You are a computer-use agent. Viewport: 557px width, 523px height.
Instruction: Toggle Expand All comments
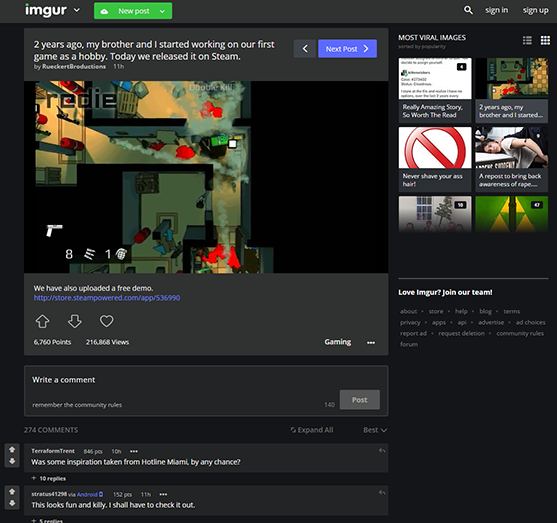pyautogui.click(x=312, y=430)
